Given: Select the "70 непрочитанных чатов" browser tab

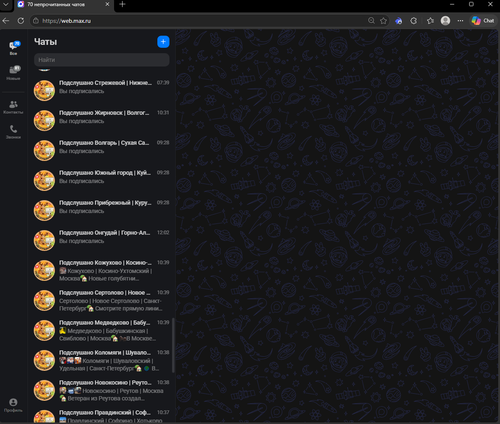Looking at the screenshot, I should coord(63,4).
